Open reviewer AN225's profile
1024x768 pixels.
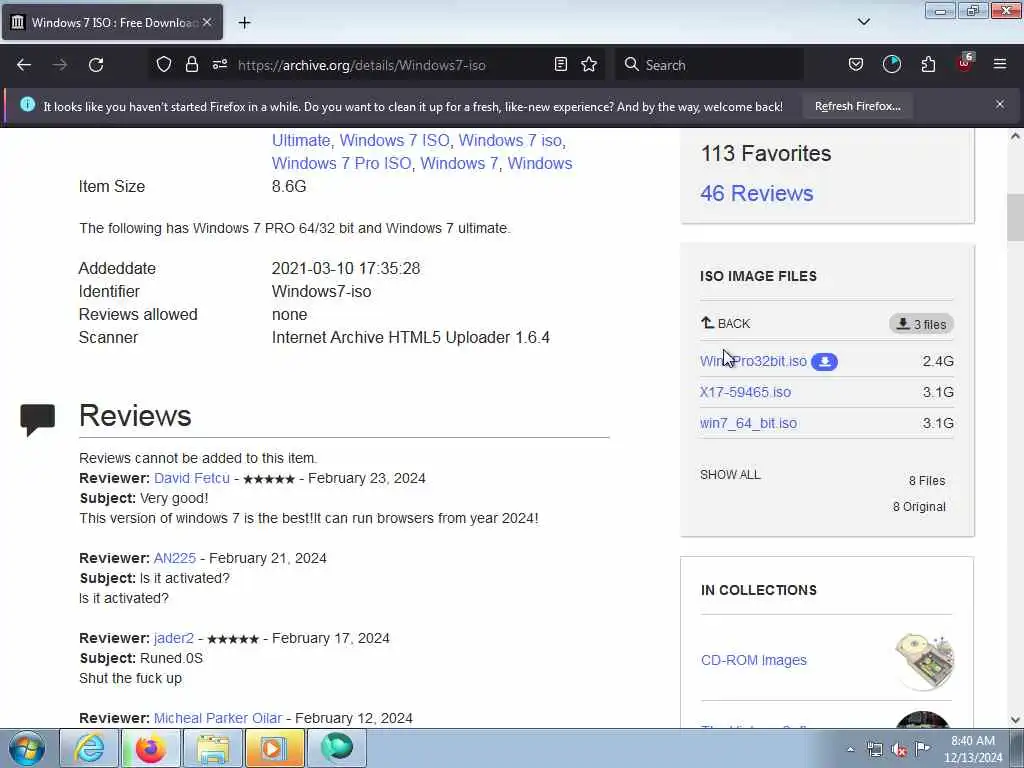tap(174, 558)
